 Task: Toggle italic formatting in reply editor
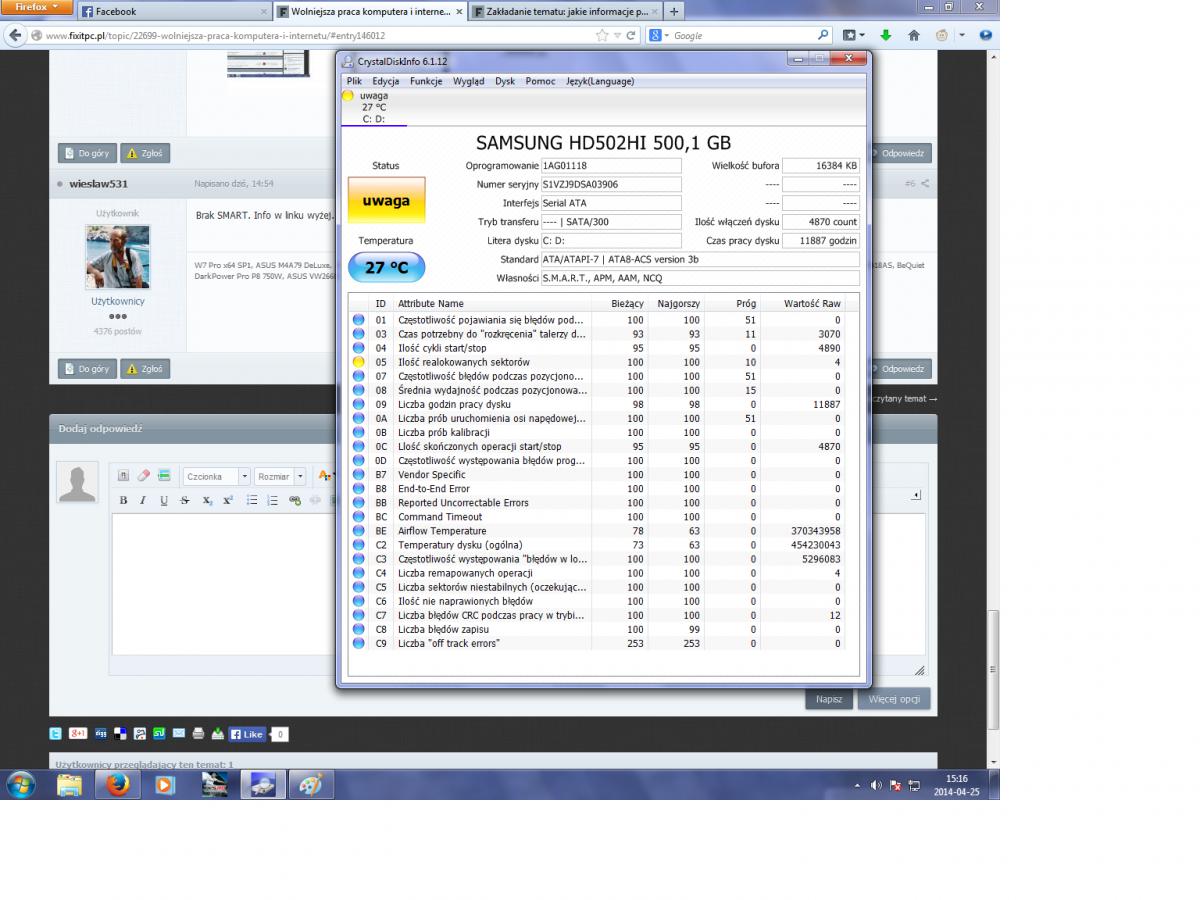(x=143, y=500)
